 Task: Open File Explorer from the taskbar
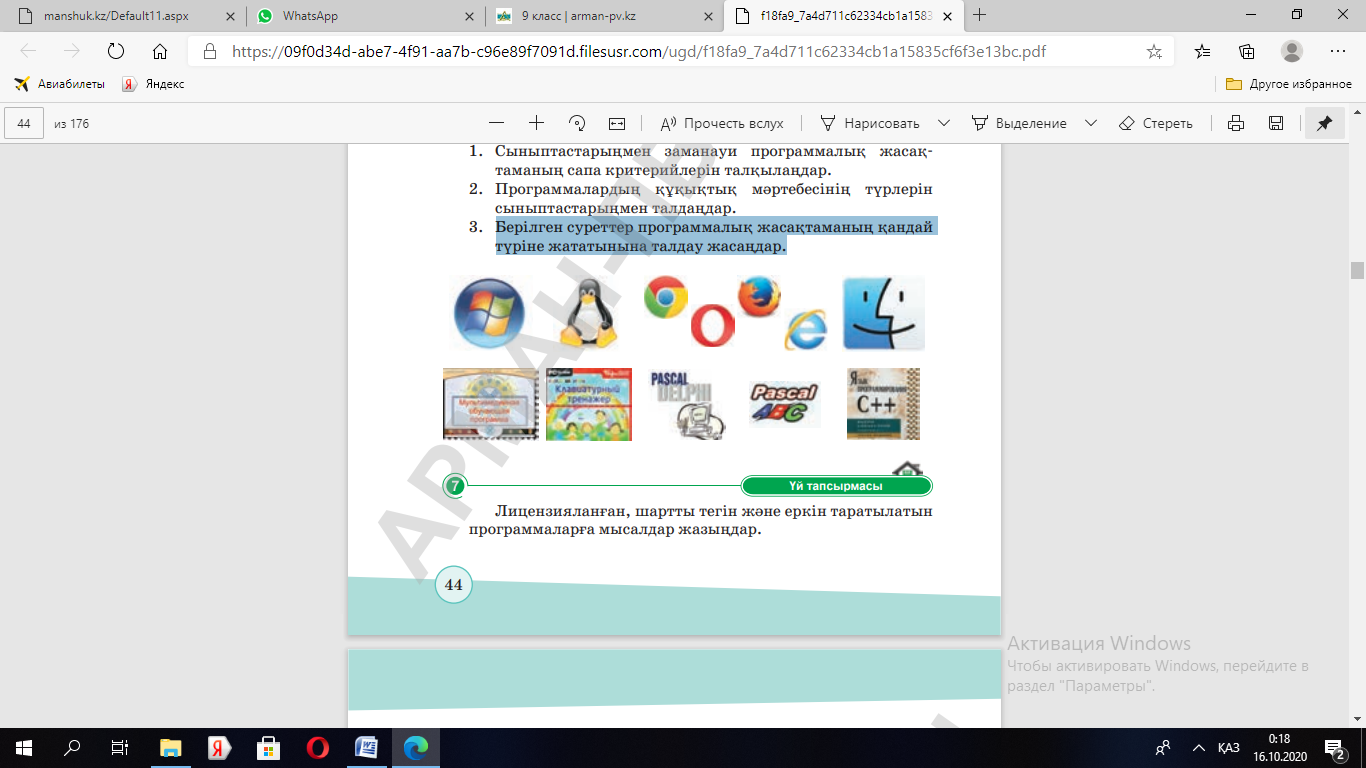pyautogui.click(x=172, y=747)
